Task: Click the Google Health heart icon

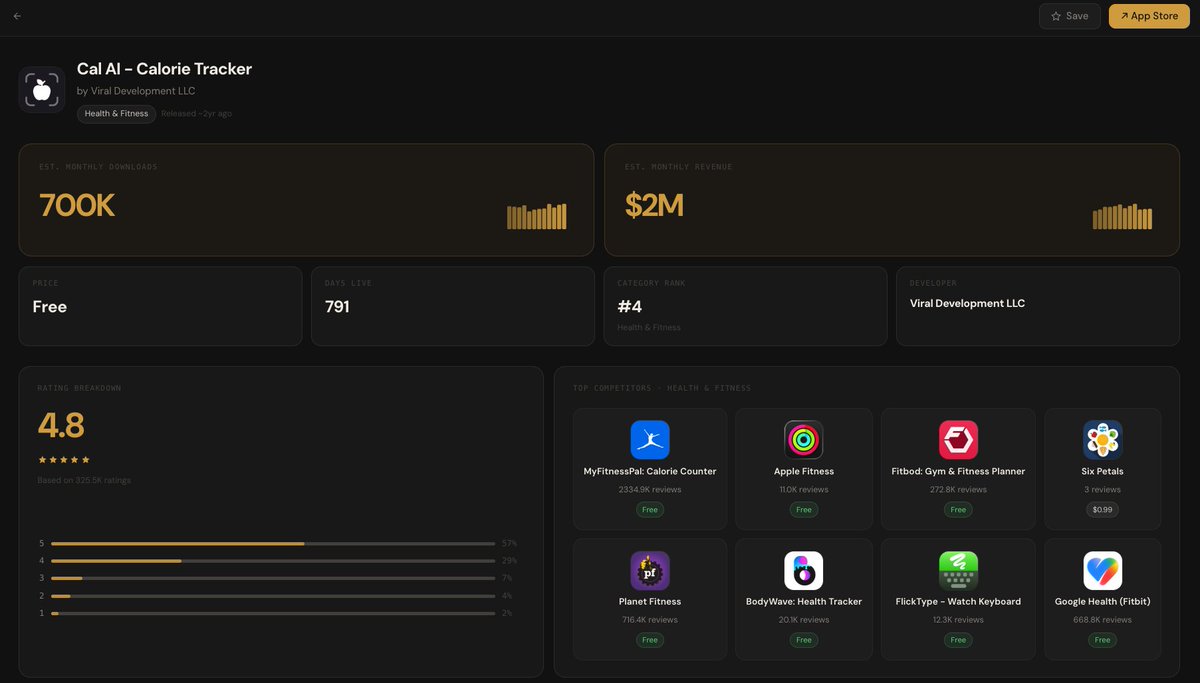Action: pos(1103,571)
